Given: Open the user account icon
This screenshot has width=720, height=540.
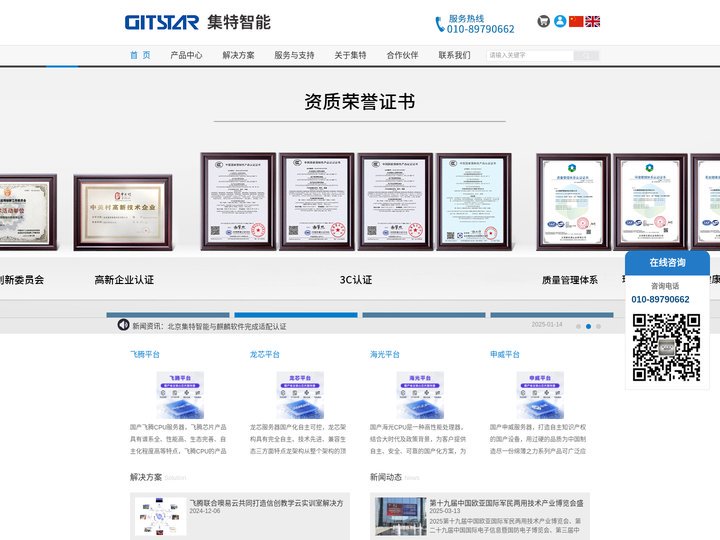Looking at the screenshot, I should pyautogui.click(x=560, y=21).
